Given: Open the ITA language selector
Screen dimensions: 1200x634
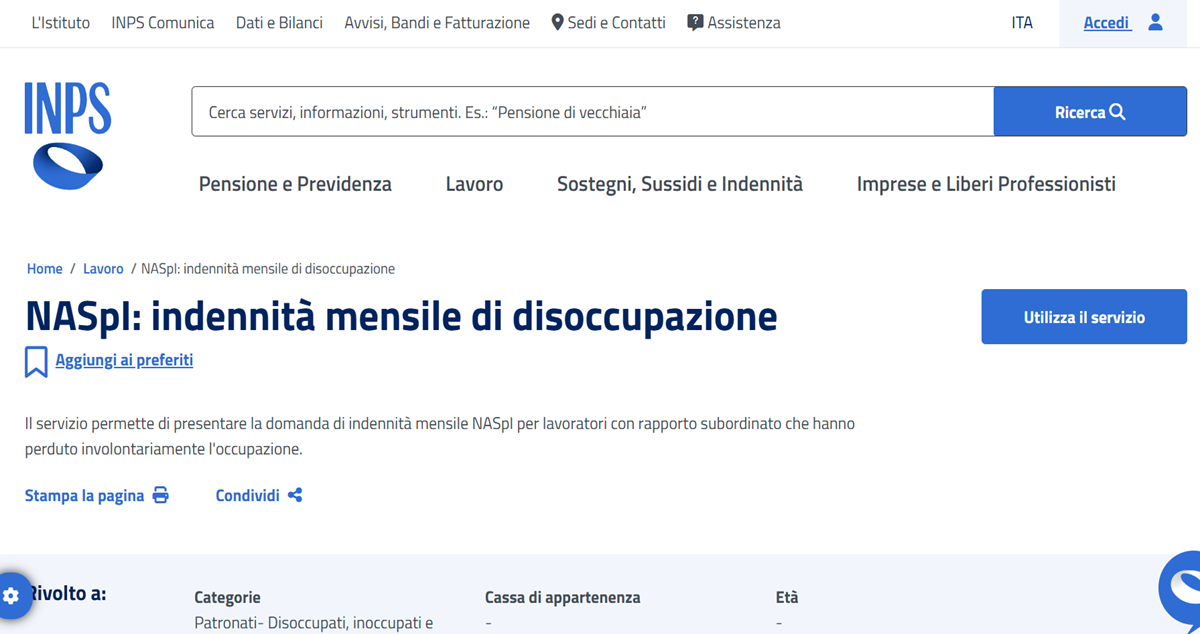Looking at the screenshot, I should click(x=1021, y=22).
